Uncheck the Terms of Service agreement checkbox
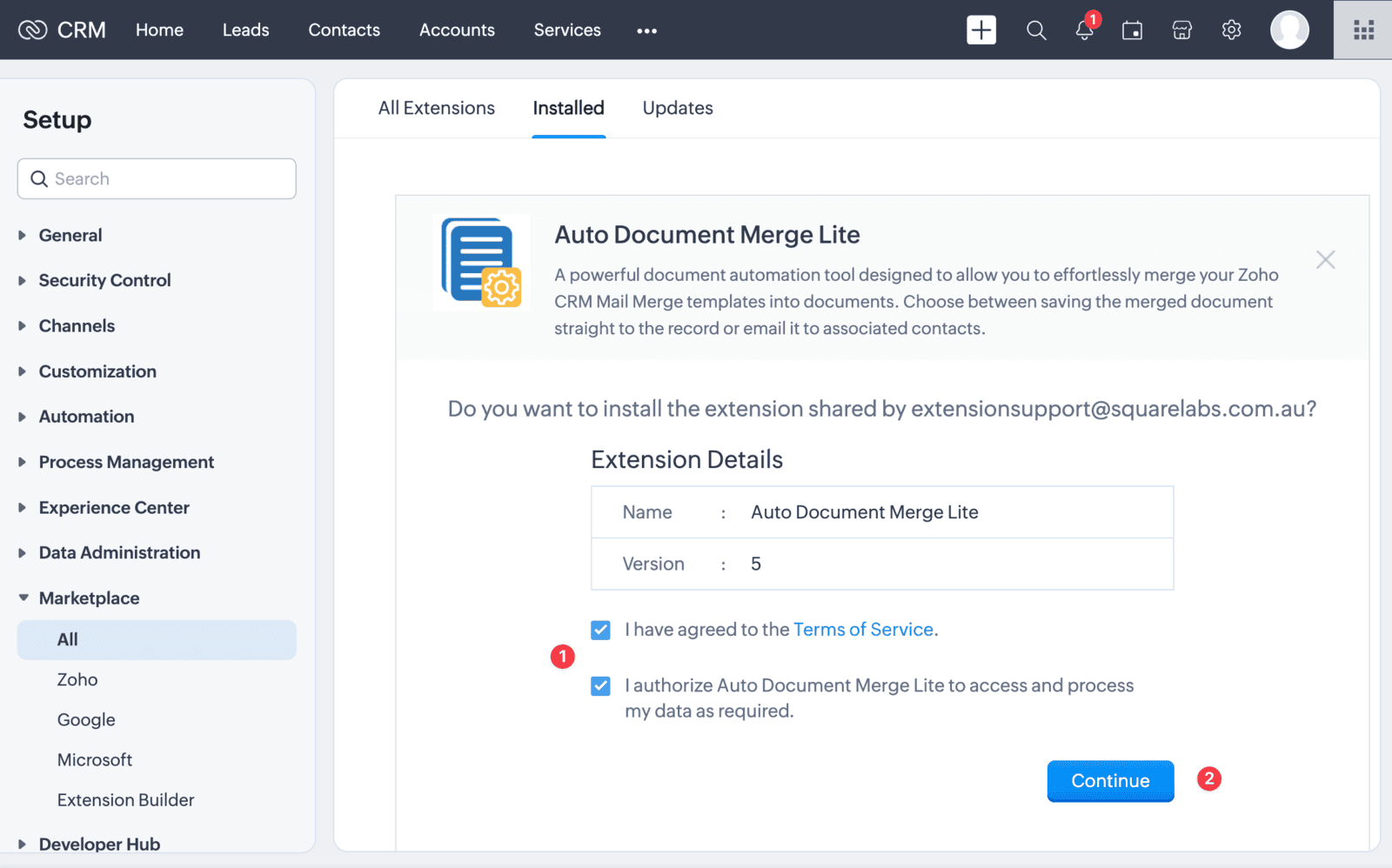The height and width of the screenshot is (868, 1392). click(600, 630)
